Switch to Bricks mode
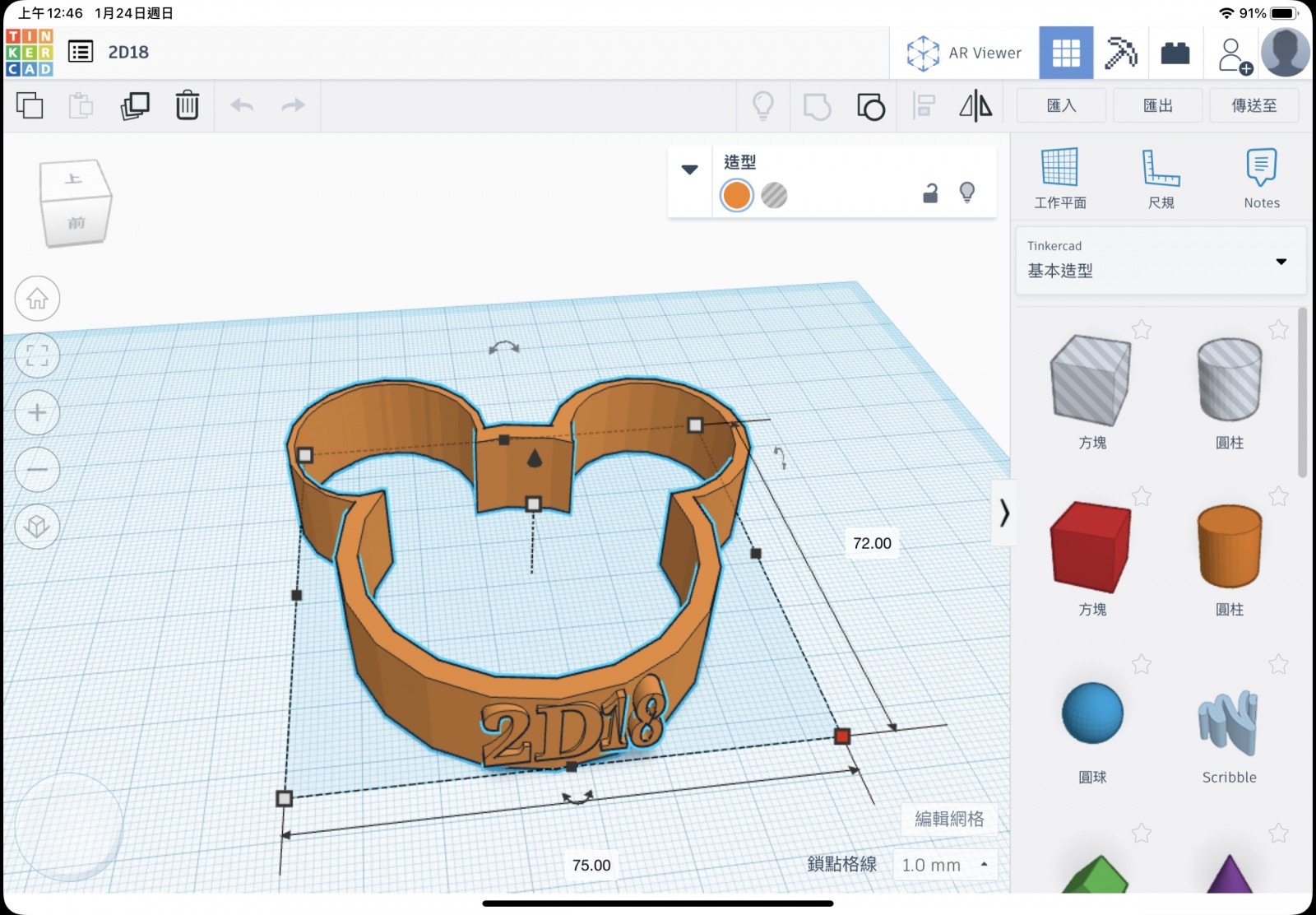Image resolution: width=1316 pixels, height=915 pixels. (x=1175, y=53)
